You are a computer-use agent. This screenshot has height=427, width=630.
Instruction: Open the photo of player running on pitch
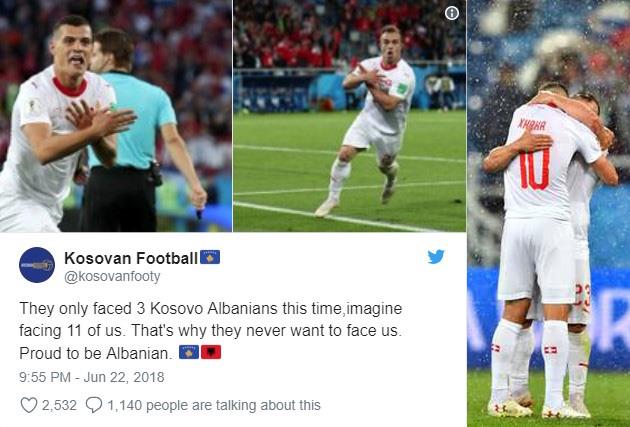click(x=350, y=116)
